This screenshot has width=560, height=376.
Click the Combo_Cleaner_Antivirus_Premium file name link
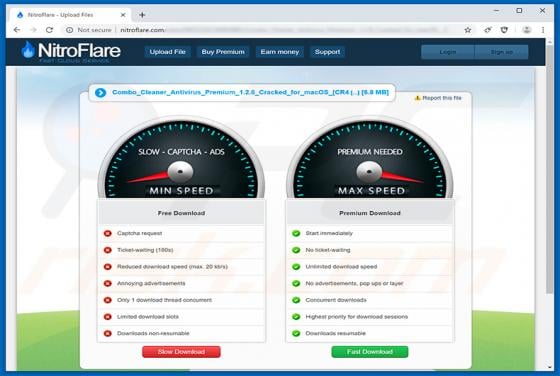pos(250,92)
